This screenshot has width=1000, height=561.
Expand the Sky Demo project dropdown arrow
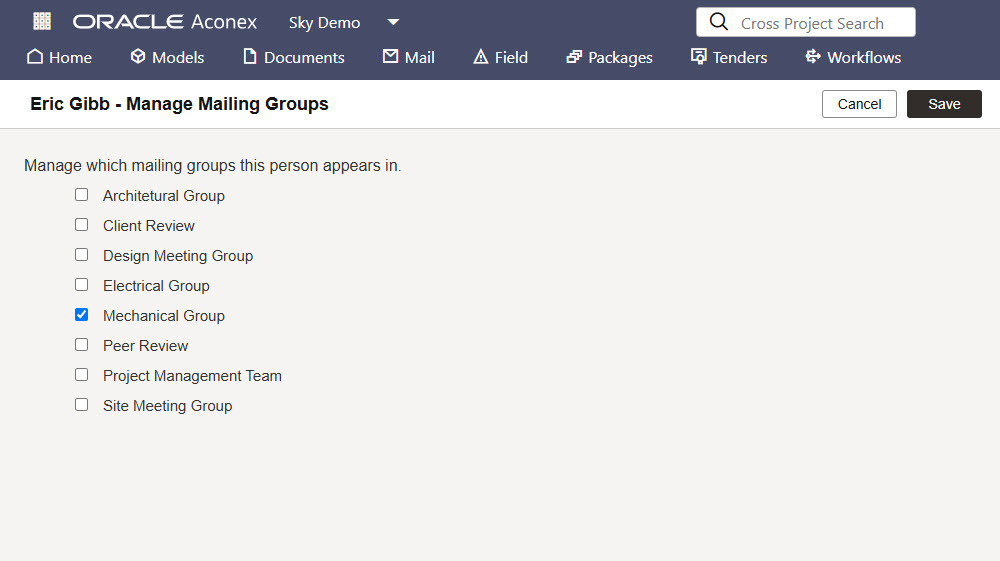tap(393, 22)
